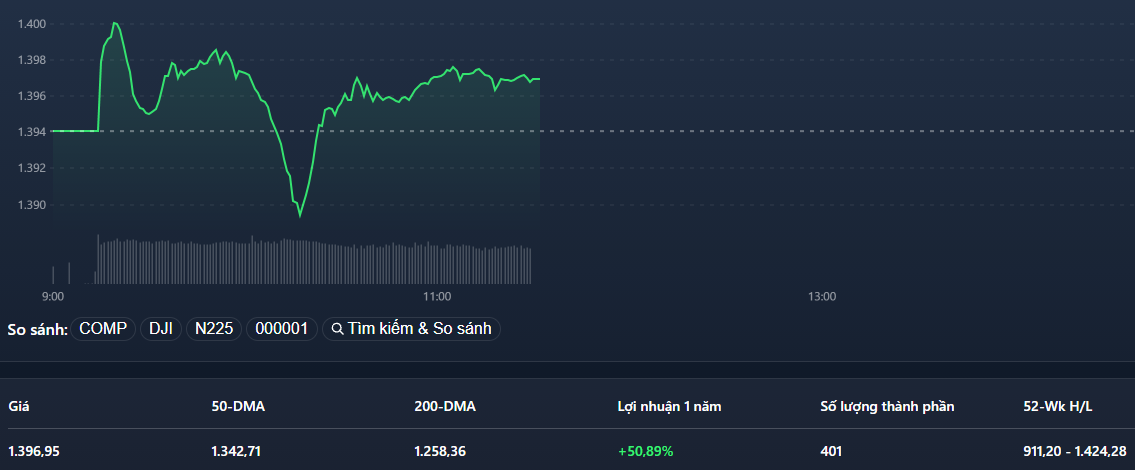Click the 13:00 time axis label

tap(821, 297)
